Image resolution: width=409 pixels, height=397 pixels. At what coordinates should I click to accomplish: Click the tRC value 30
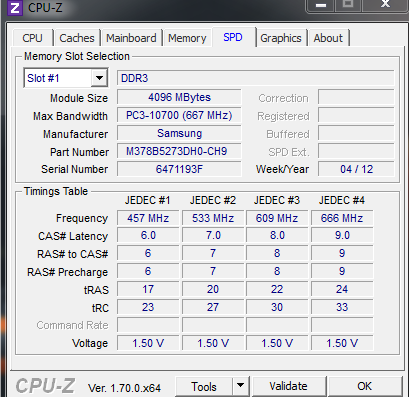(277, 307)
